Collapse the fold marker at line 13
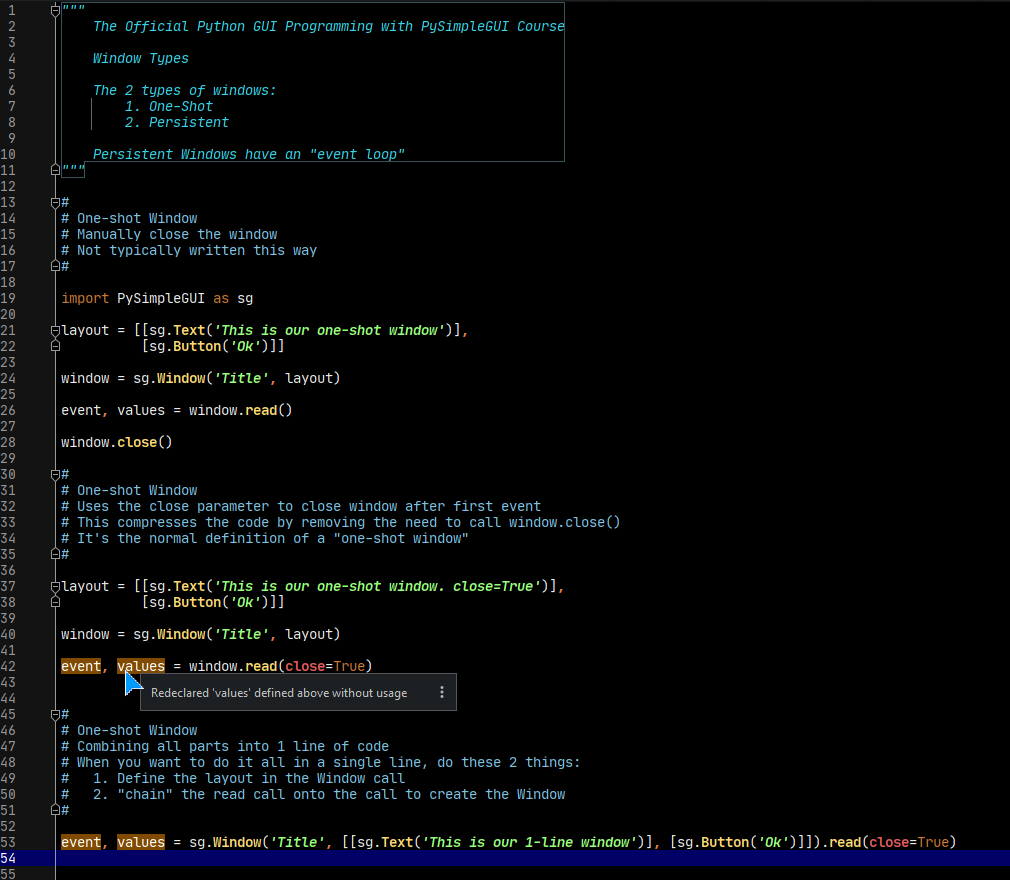1010x880 pixels. (x=54, y=202)
